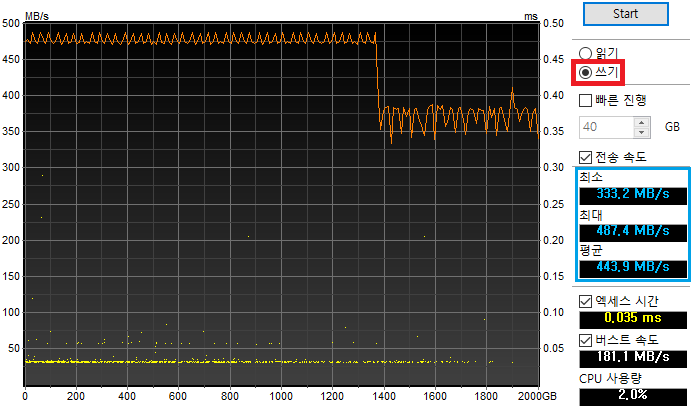694x414 pixels.
Task: Click the ms axis unit label
Action: (530, 16)
